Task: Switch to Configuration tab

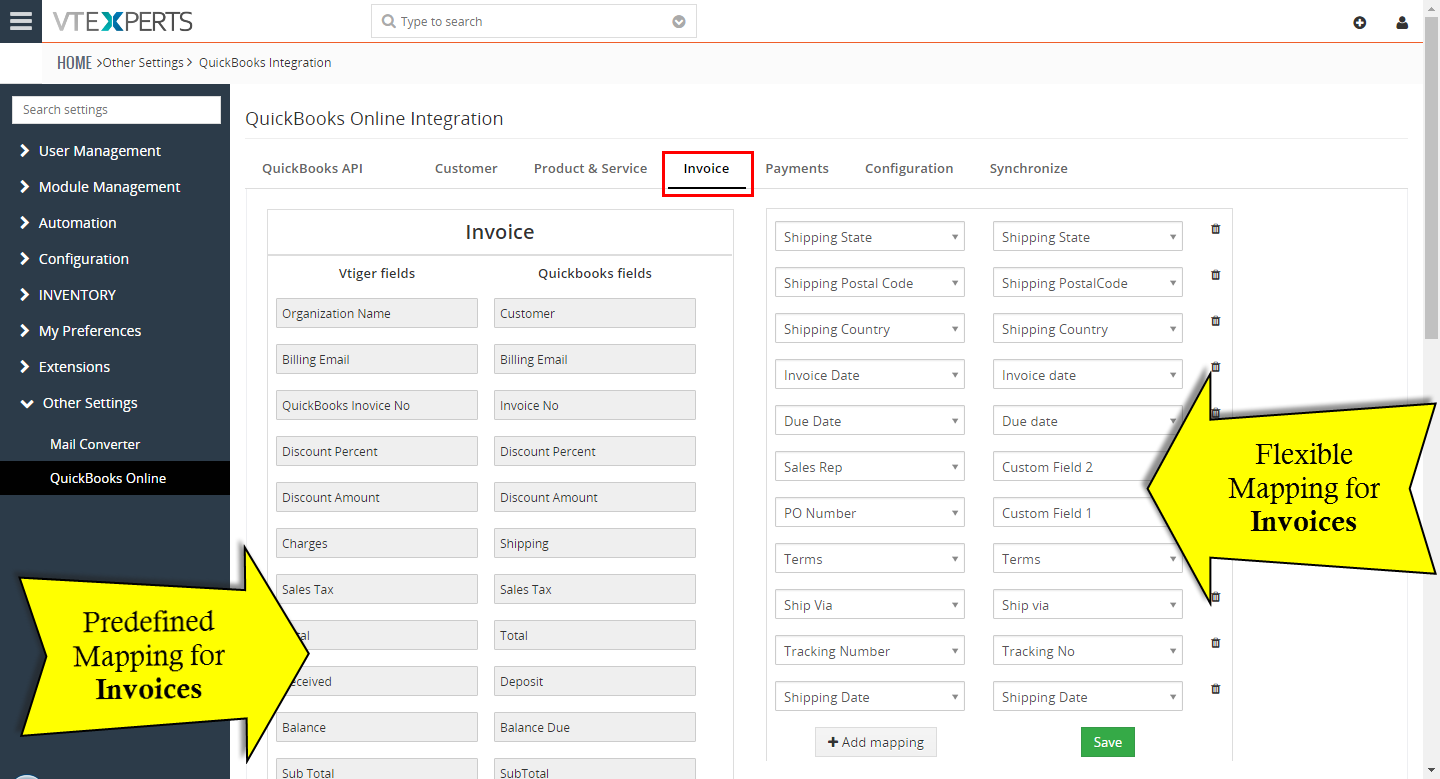Action: pos(909,168)
